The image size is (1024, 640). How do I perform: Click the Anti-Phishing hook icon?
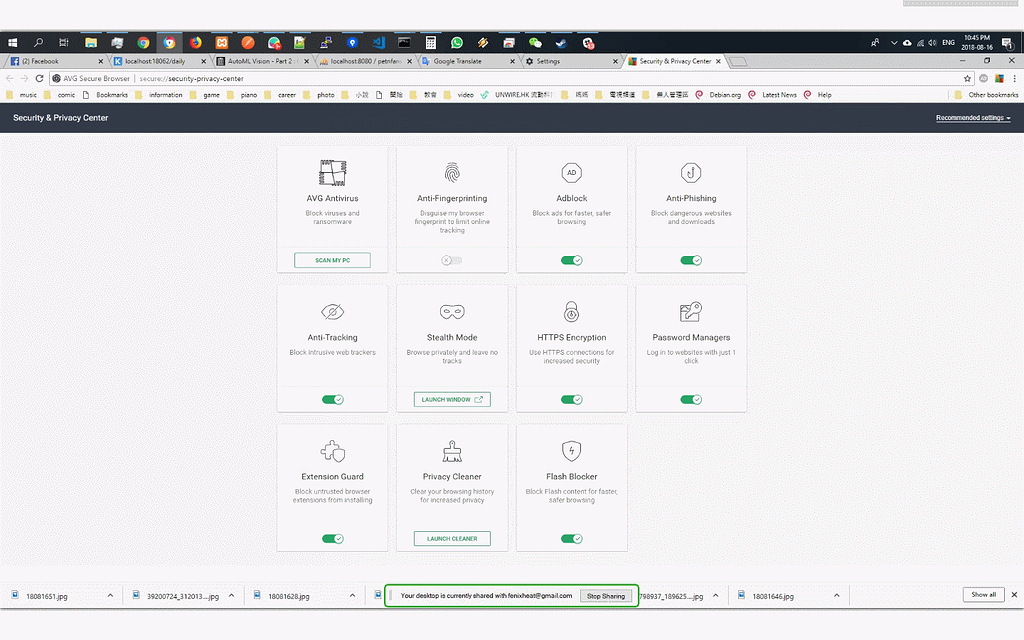click(x=691, y=172)
